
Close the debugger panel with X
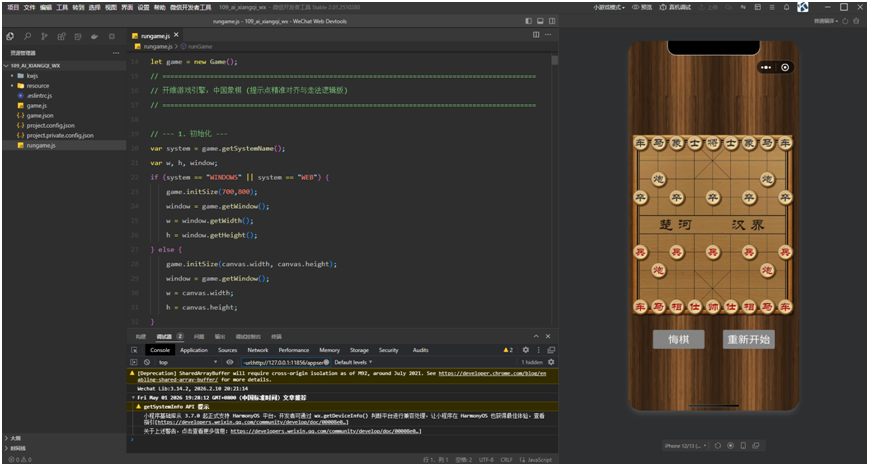click(548, 336)
